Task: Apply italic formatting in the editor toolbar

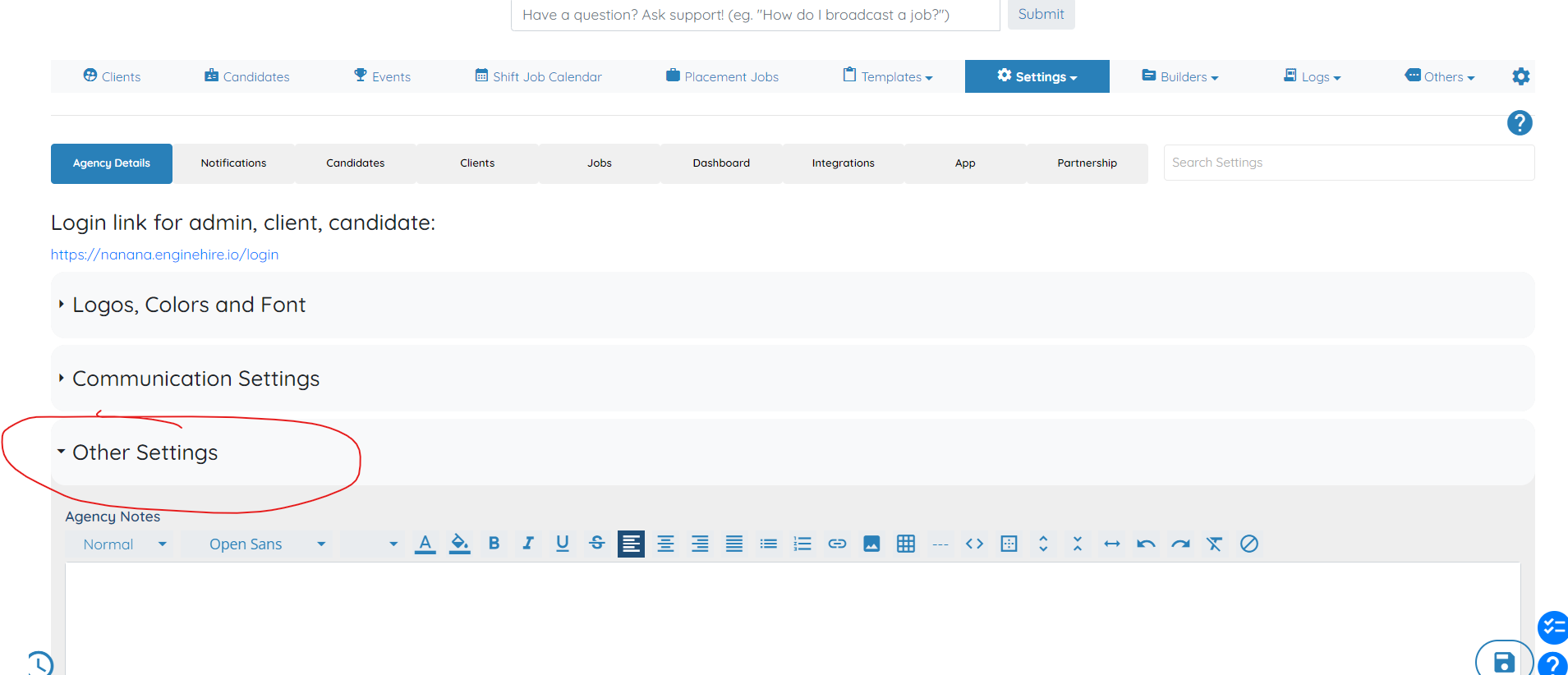Action: (528, 544)
